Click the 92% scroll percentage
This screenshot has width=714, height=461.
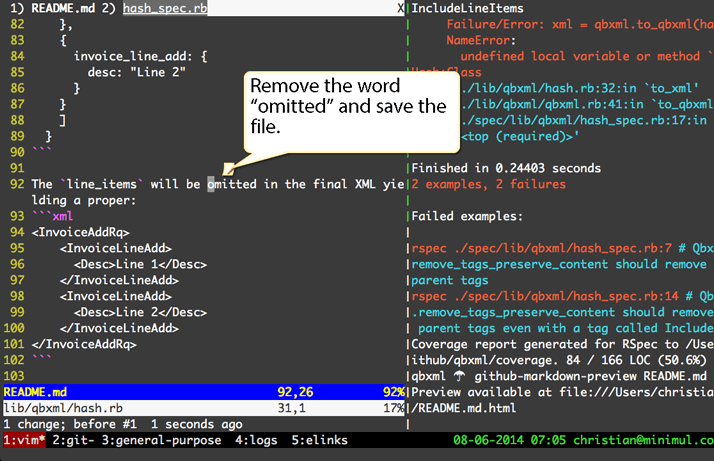click(x=394, y=392)
